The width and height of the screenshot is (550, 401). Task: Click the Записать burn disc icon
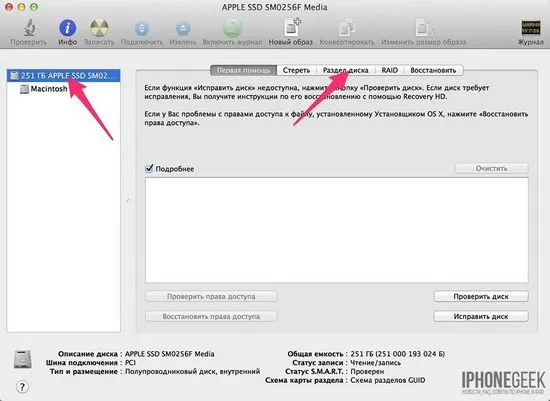(x=99, y=28)
